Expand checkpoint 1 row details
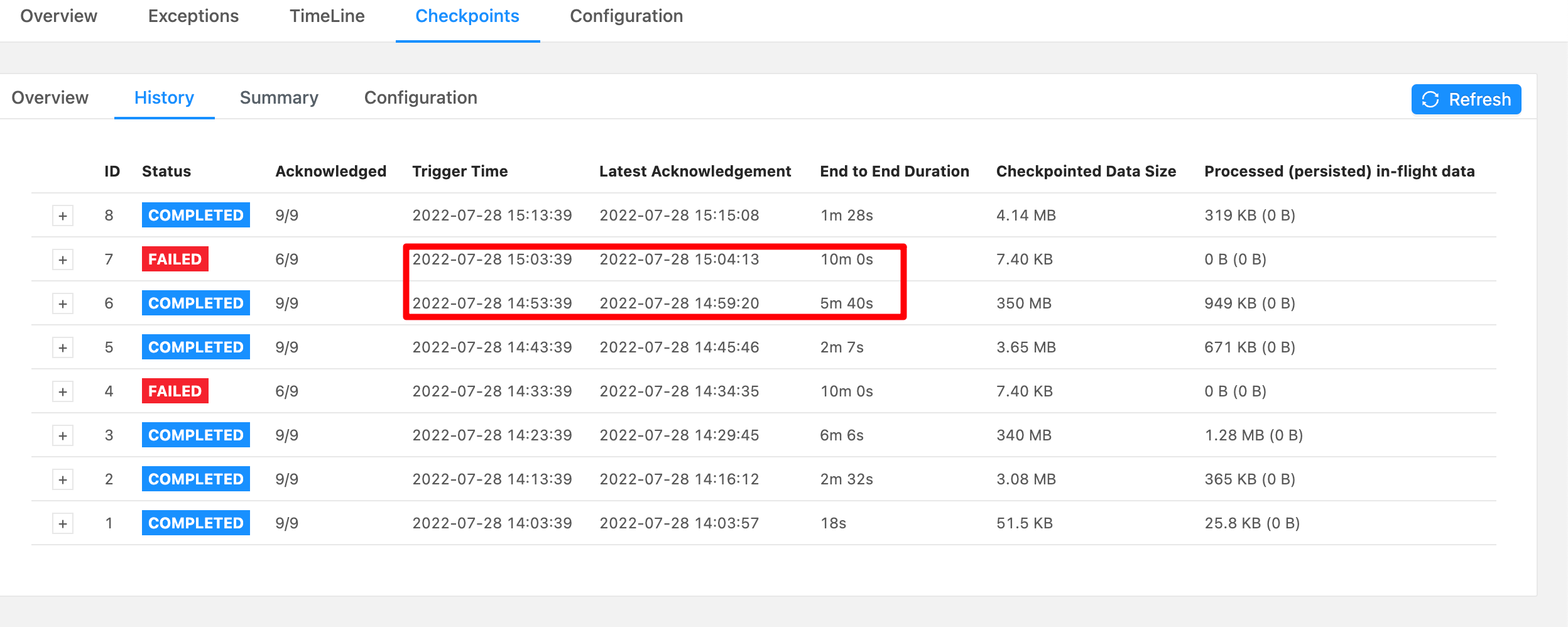 tap(63, 523)
